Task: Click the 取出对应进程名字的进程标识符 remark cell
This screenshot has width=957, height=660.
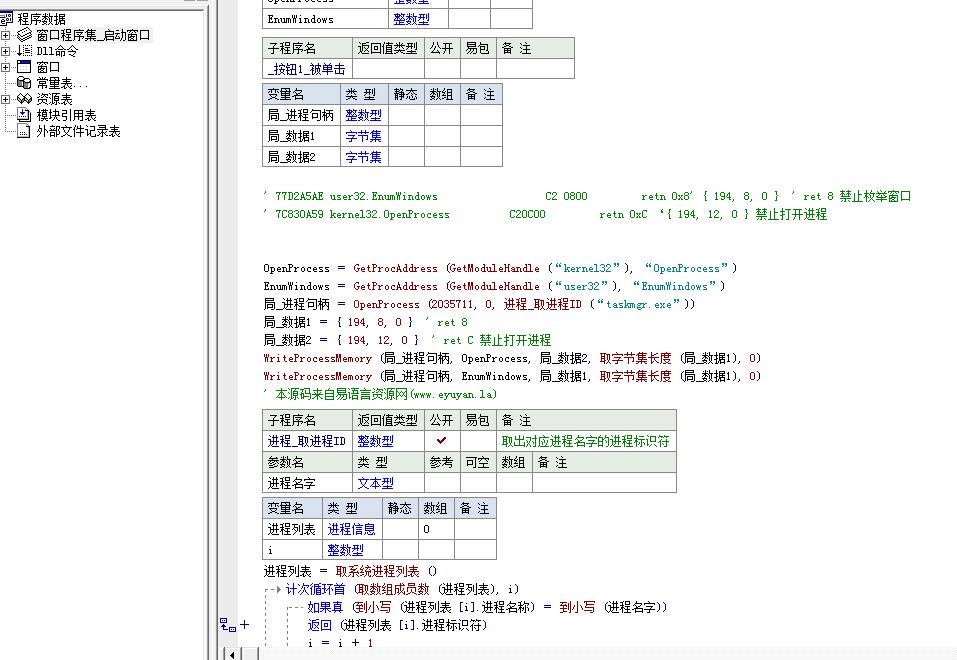Action: point(586,441)
